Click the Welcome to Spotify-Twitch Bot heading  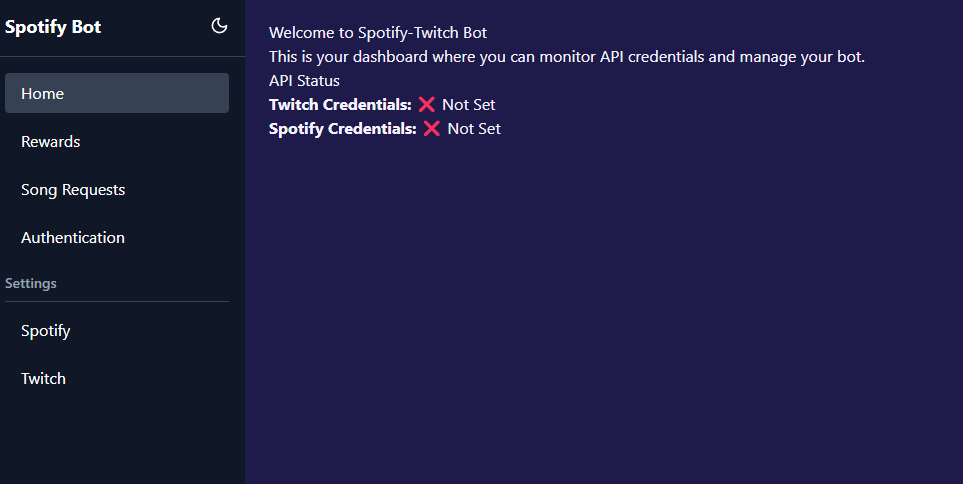(x=378, y=33)
